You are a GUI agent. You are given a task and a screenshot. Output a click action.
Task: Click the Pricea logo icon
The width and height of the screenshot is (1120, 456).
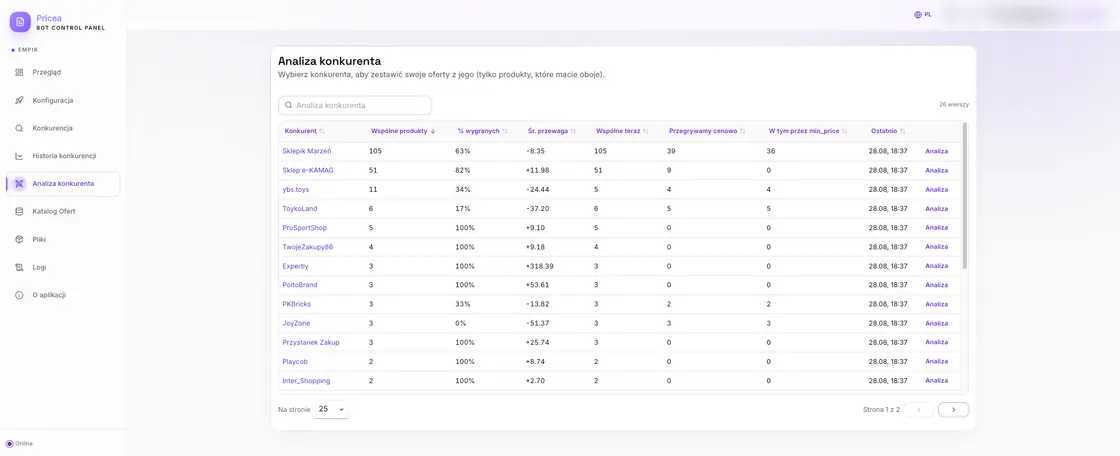pos(20,22)
